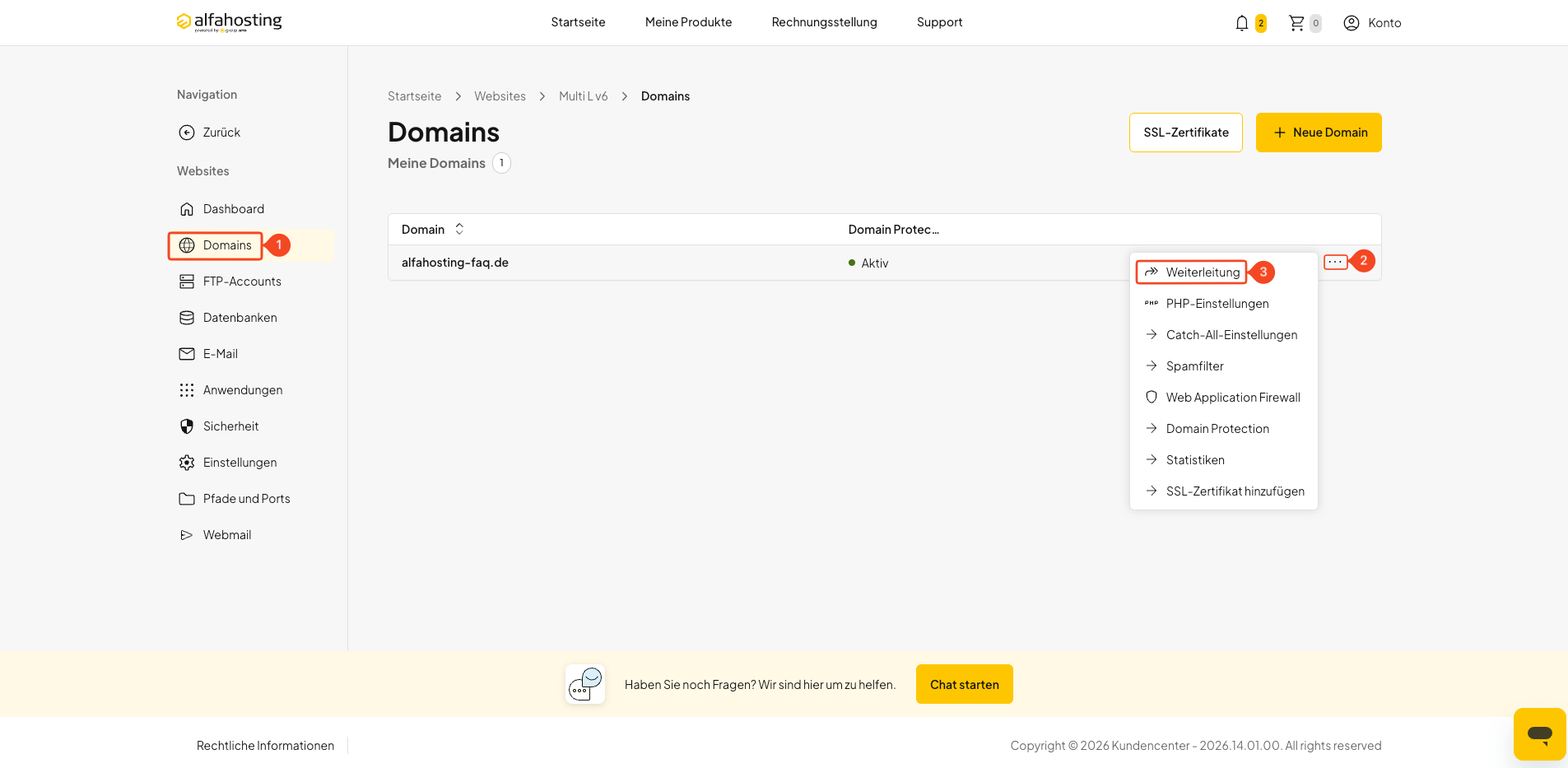
Task: Click the cart count badge 0
Action: pos(1315,23)
